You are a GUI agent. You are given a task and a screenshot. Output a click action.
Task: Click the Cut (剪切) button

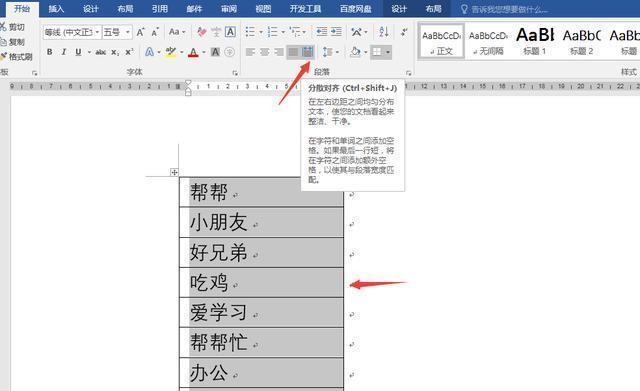12,27
